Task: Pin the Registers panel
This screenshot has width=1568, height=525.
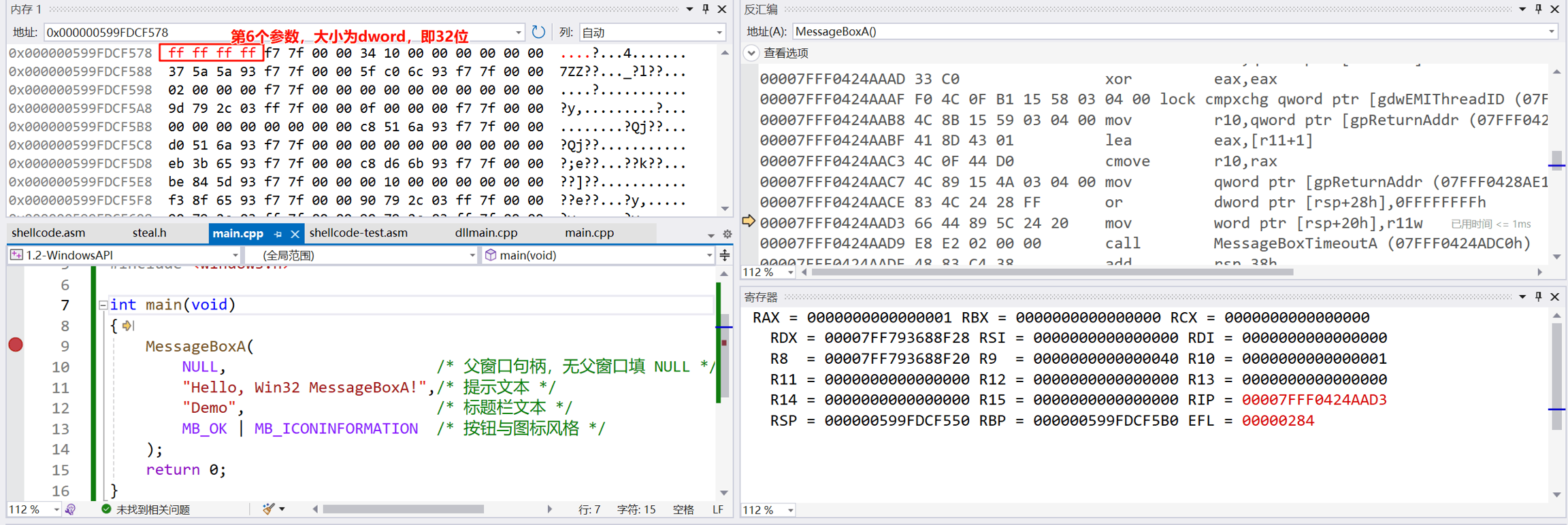Action: tap(1539, 297)
